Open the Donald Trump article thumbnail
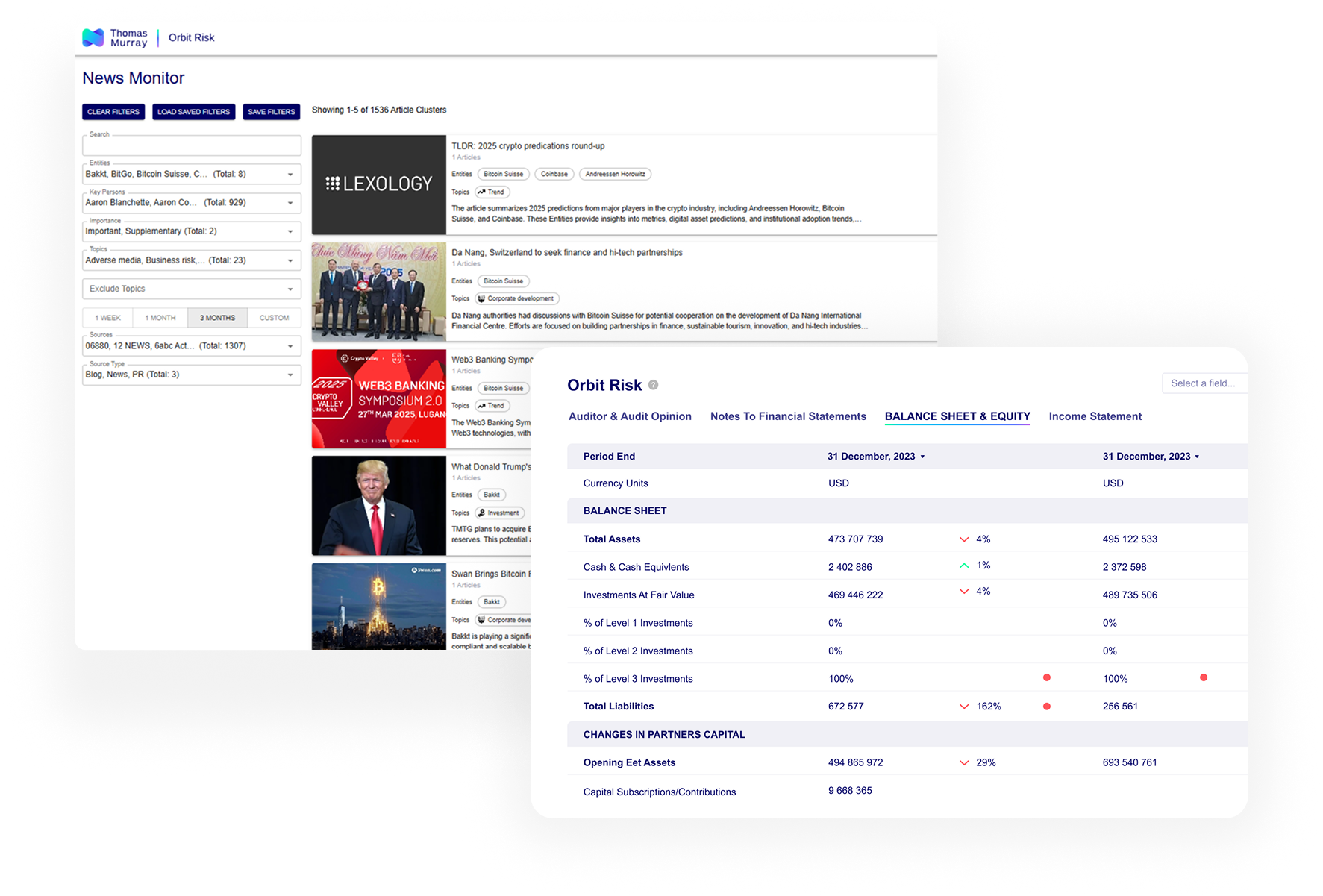Viewport: 1323px width, 896px height. pyautogui.click(x=379, y=506)
